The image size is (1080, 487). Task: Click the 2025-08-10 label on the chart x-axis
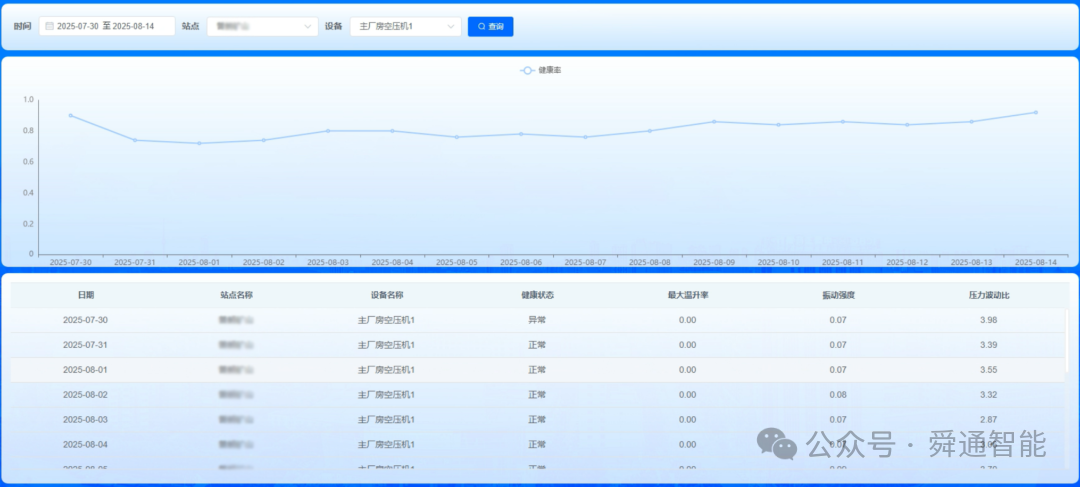pos(778,262)
